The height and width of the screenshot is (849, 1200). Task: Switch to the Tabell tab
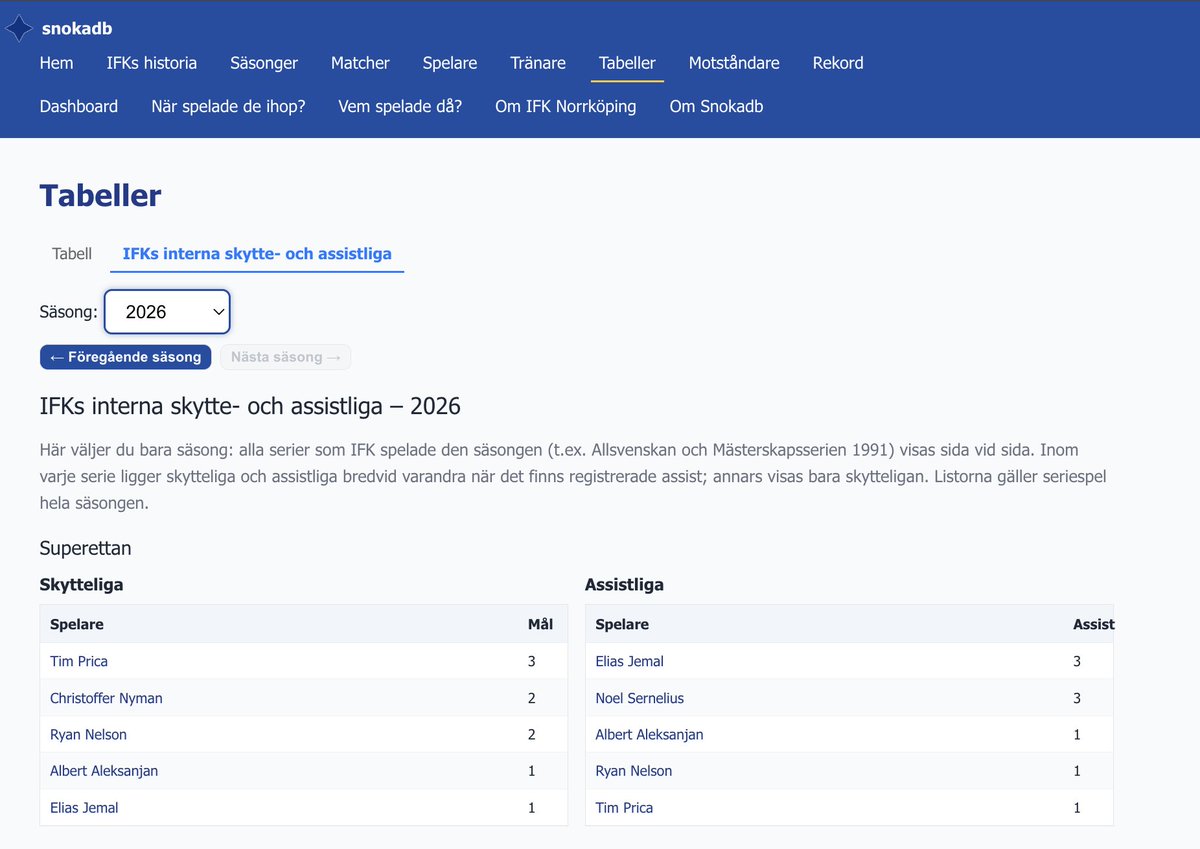72,254
